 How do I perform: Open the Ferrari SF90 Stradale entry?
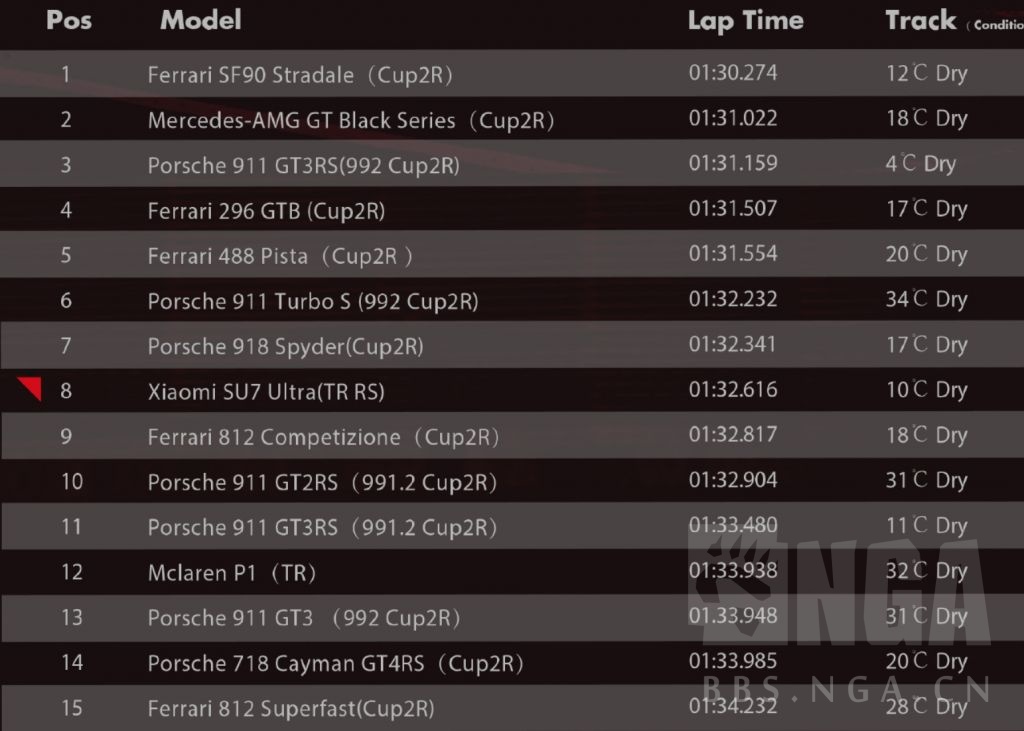(301, 75)
